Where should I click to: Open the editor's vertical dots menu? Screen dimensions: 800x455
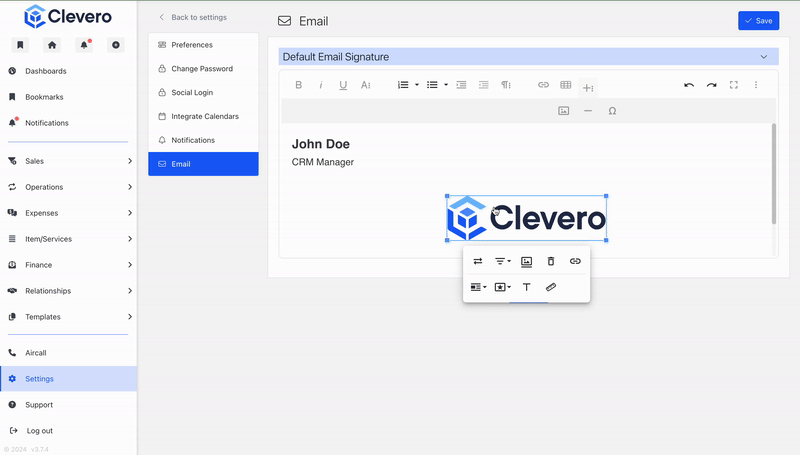point(756,85)
